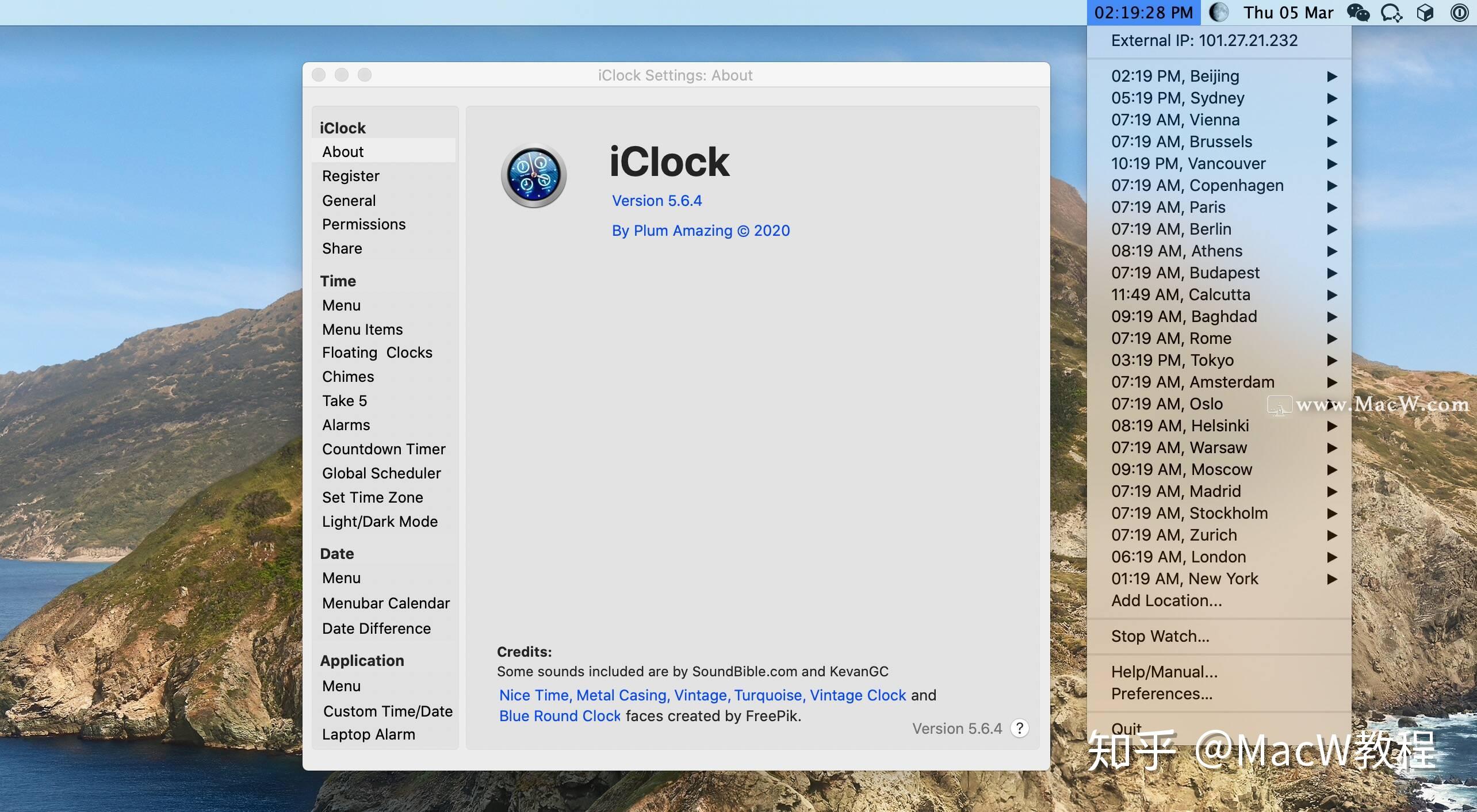Click the iClock app icon in About panel
1477x812 pixels.
(x=534, y=175)
